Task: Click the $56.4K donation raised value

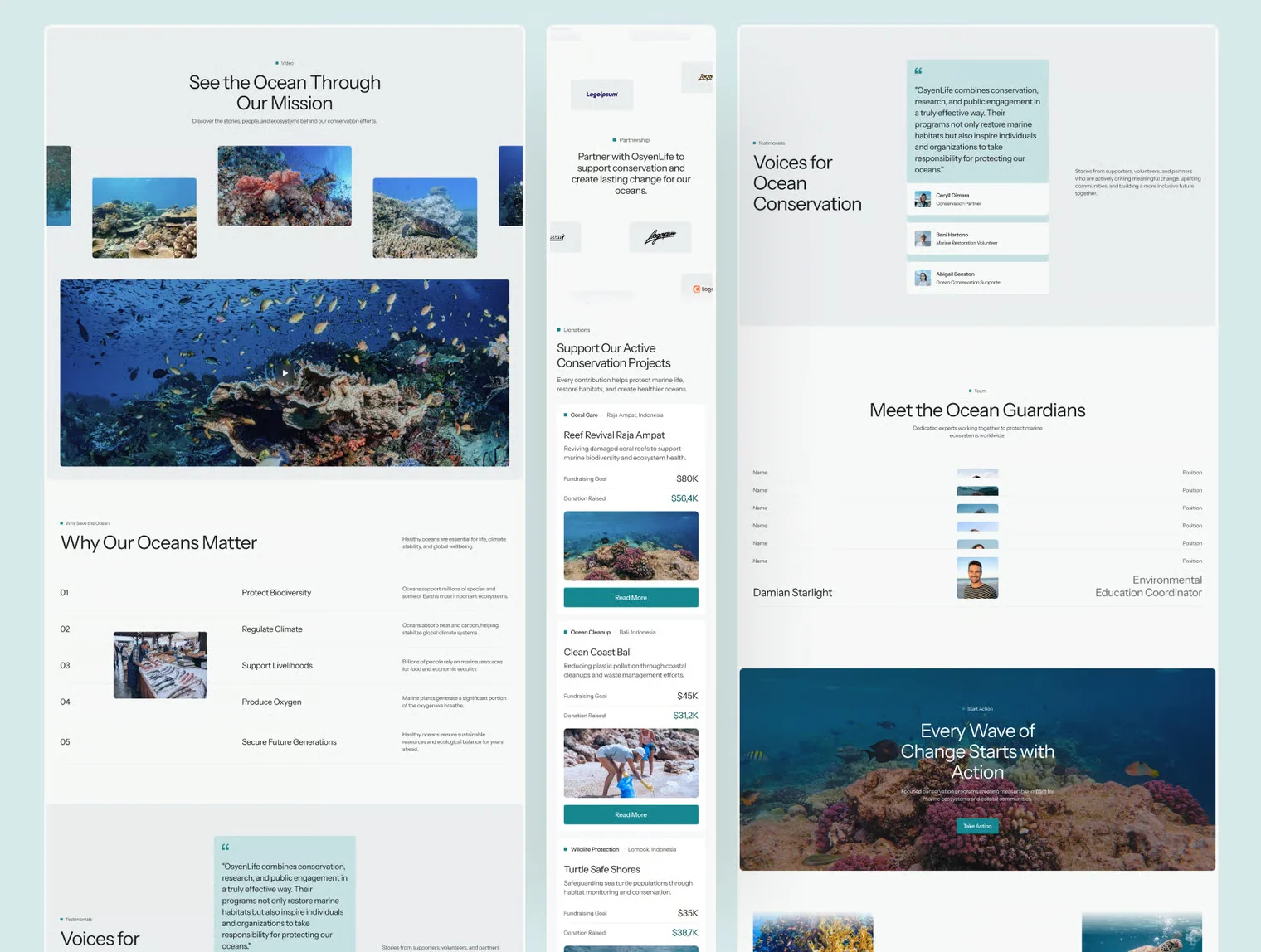Action: pos(684,498)
